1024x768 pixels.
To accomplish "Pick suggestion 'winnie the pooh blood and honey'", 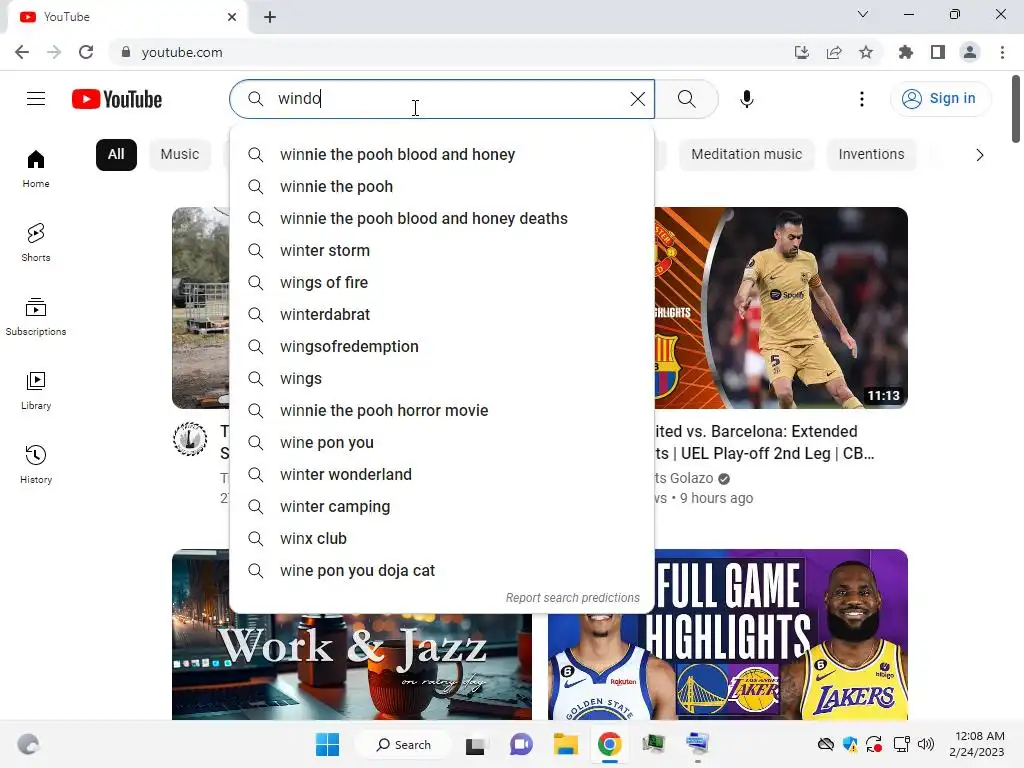I will point(442,155).
